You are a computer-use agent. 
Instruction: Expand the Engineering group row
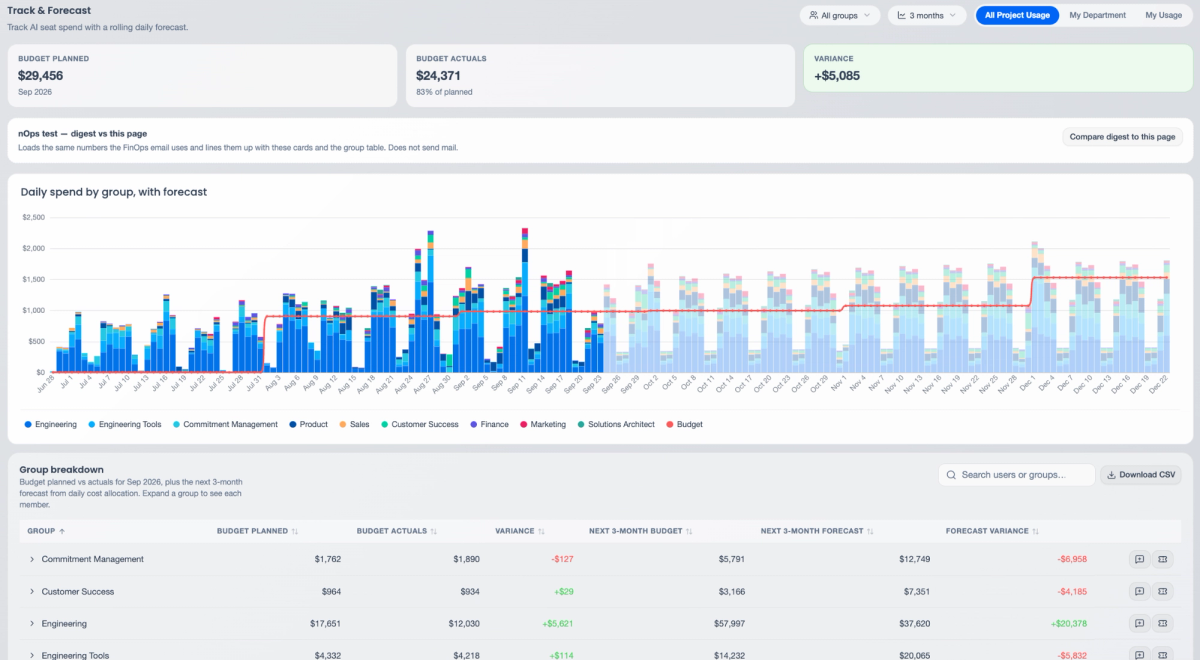(32, 623)
